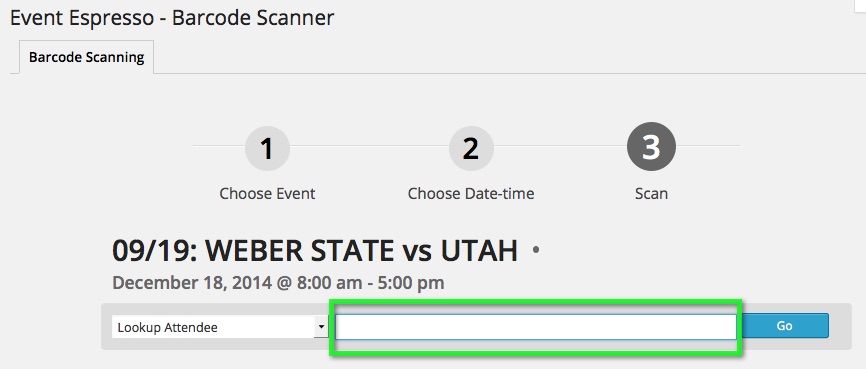Viewport: 866px width, 369px height.
Task: Click the dark step 3 circle
Action: click(651, 146)
